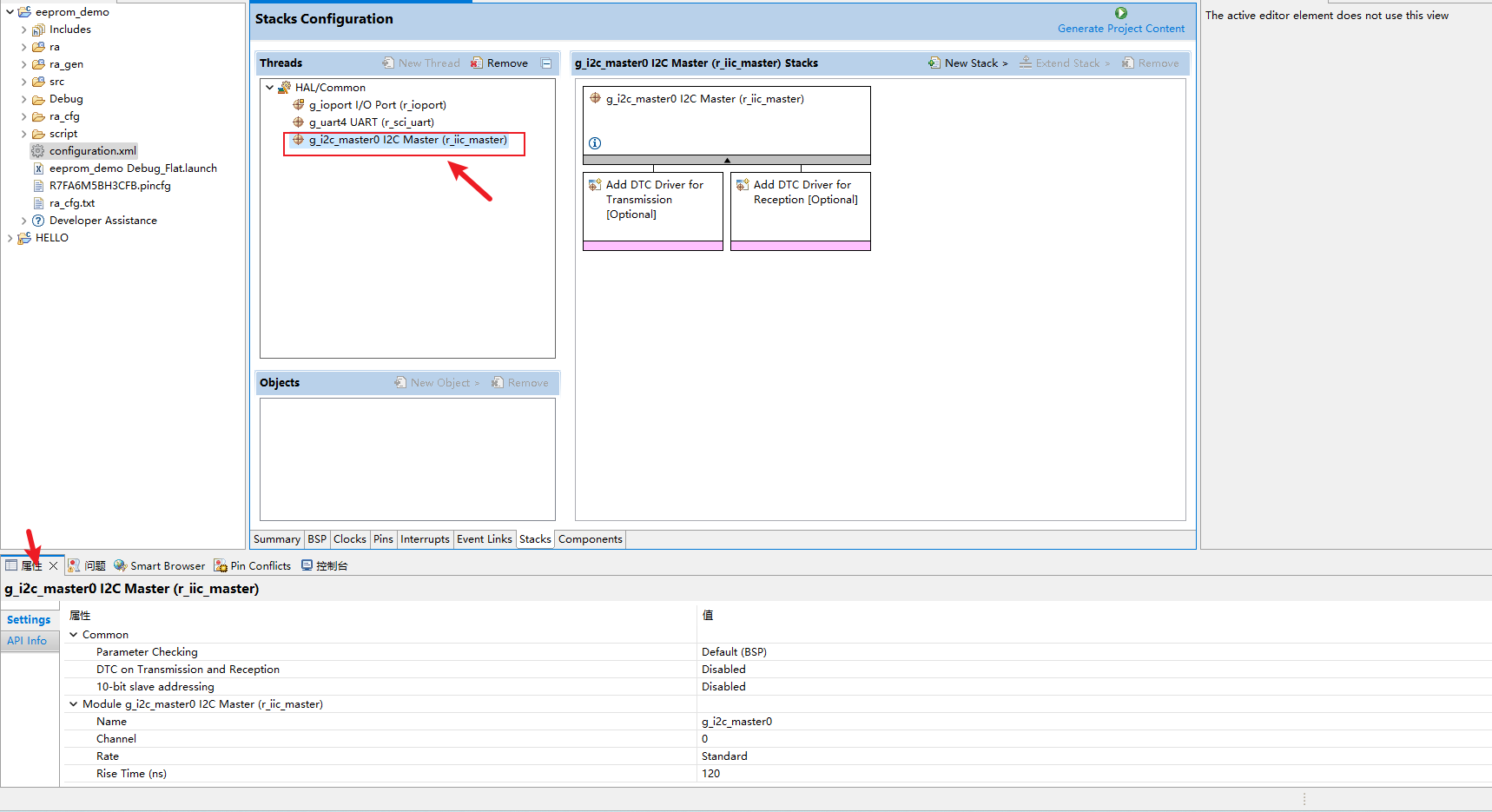Click the Developer Assistance help icon
This screenshot has width=1492, height=812.
coord(38,221)
